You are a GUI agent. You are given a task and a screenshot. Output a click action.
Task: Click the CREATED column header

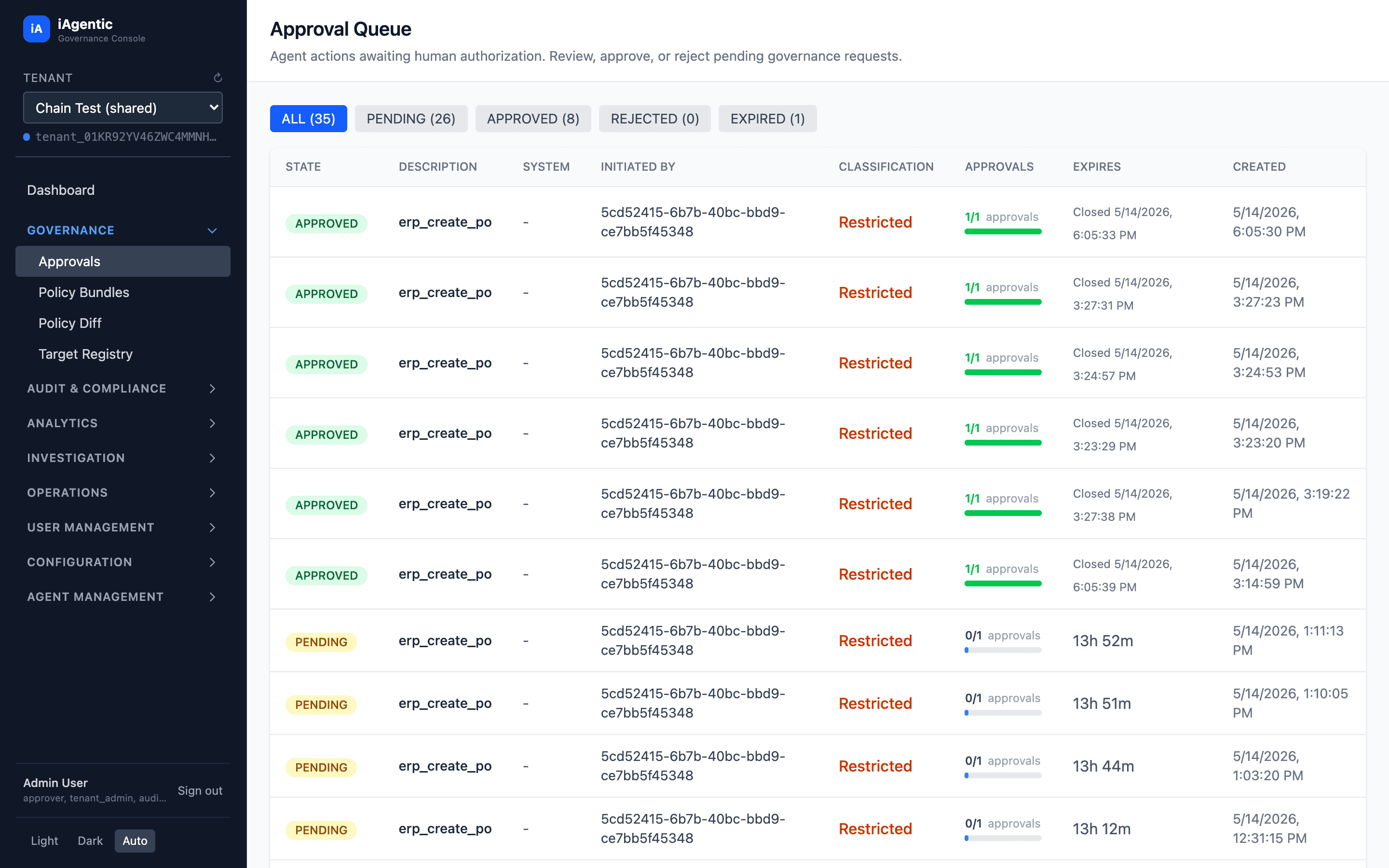coord(1259,166)
